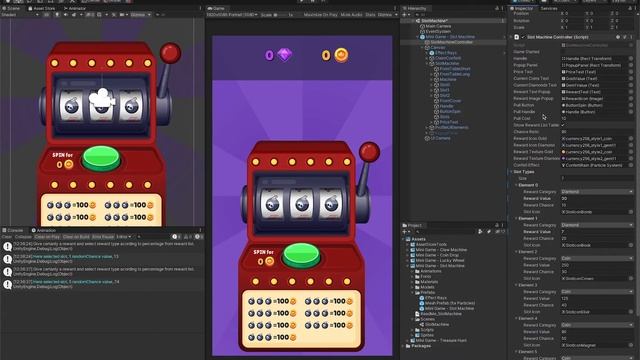
Task: Click the red slot handle knob in Game view
Action: [369, 152]
